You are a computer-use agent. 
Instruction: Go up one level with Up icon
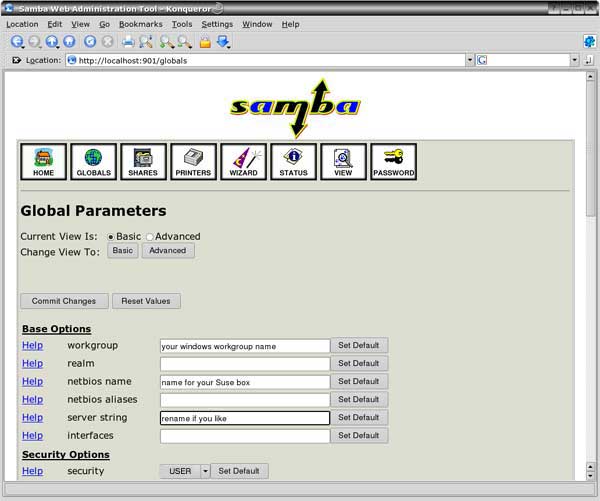click(52, 41)
